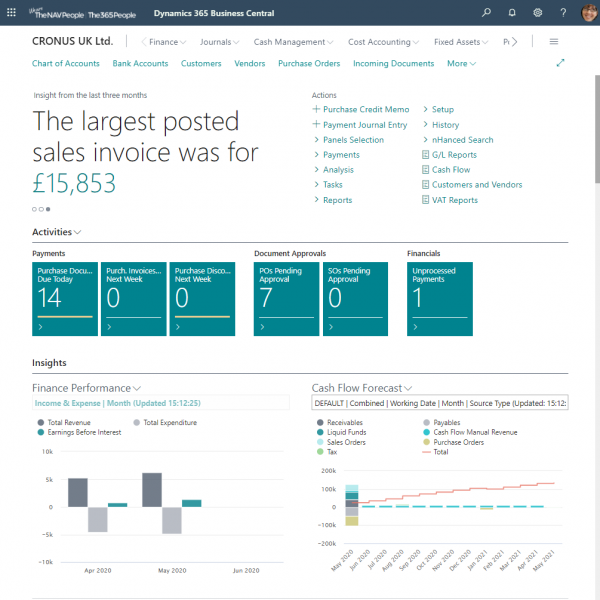Expand the Journals menu dropdown

[x=219, y=42]
